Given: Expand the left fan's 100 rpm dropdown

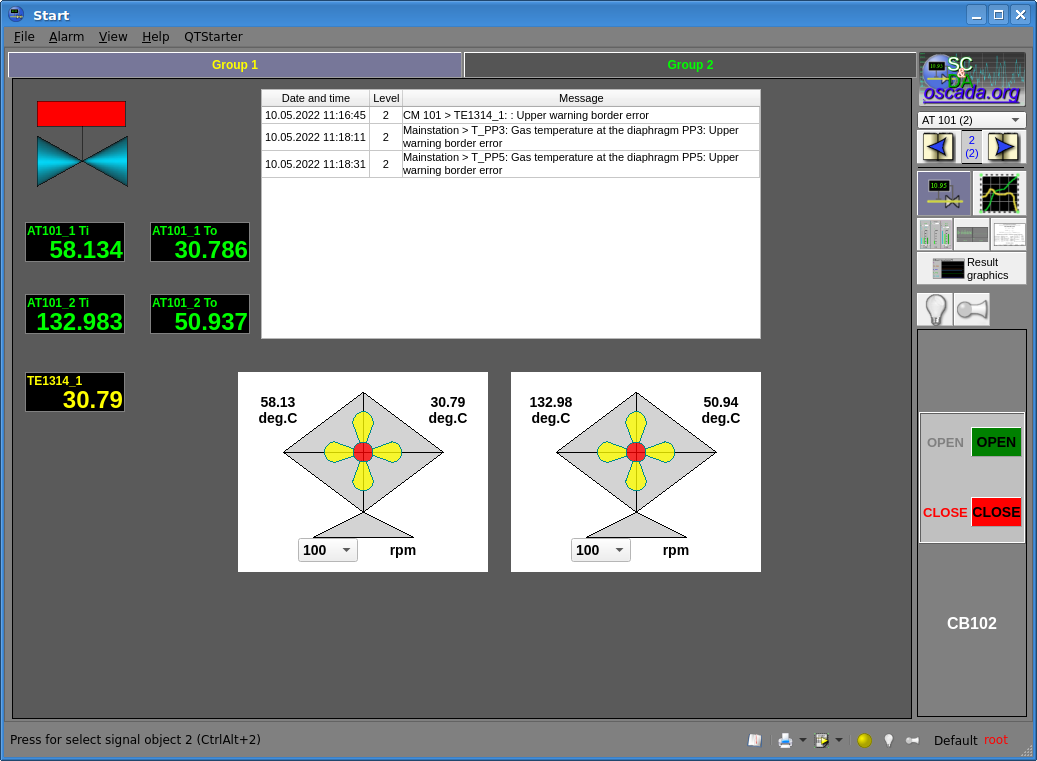Looking at the screenshot, I should [327, 550].
